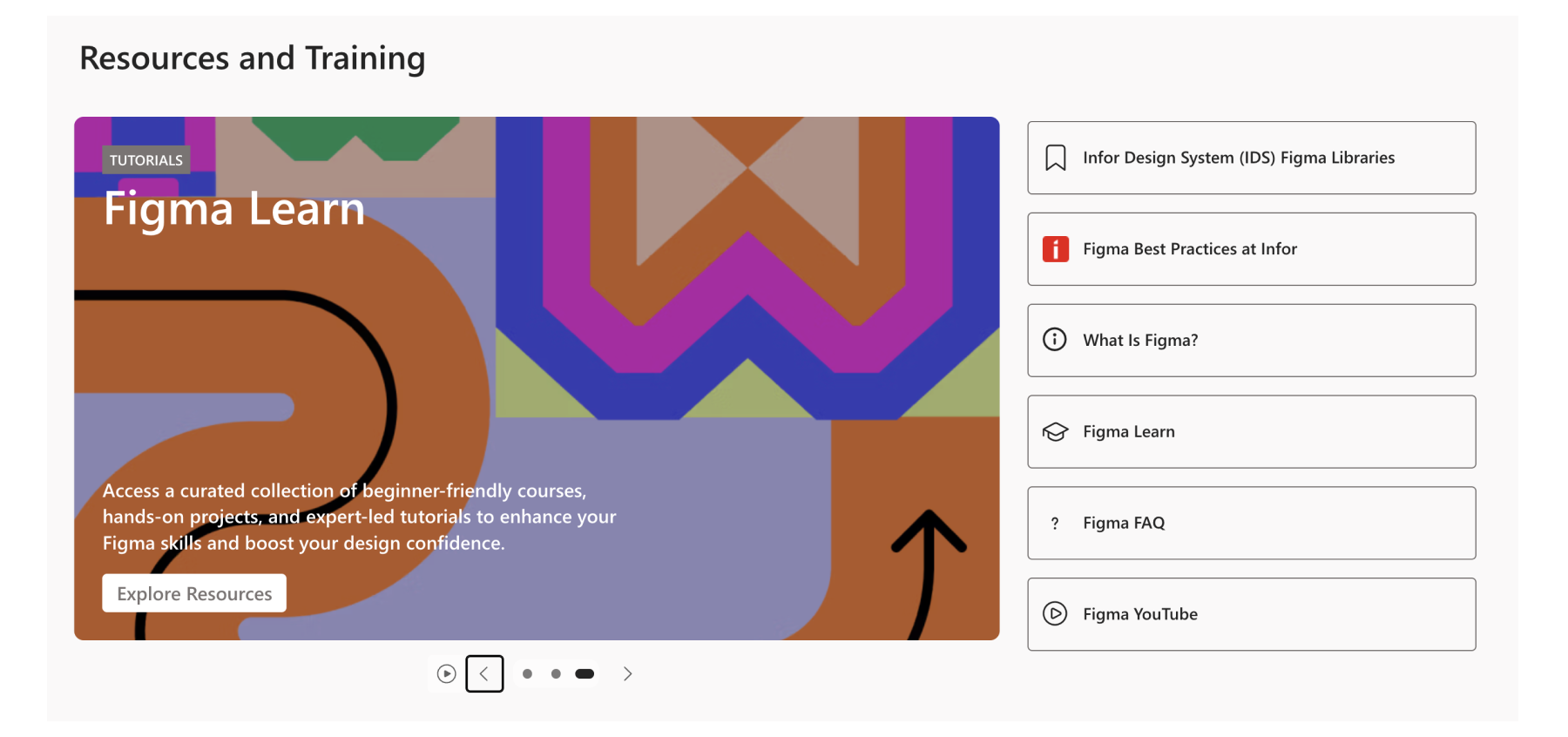Click the info circle icon beside What Is Figma
The image size is (1568, 737).
pyautogui.click(x=1054, y=340)
